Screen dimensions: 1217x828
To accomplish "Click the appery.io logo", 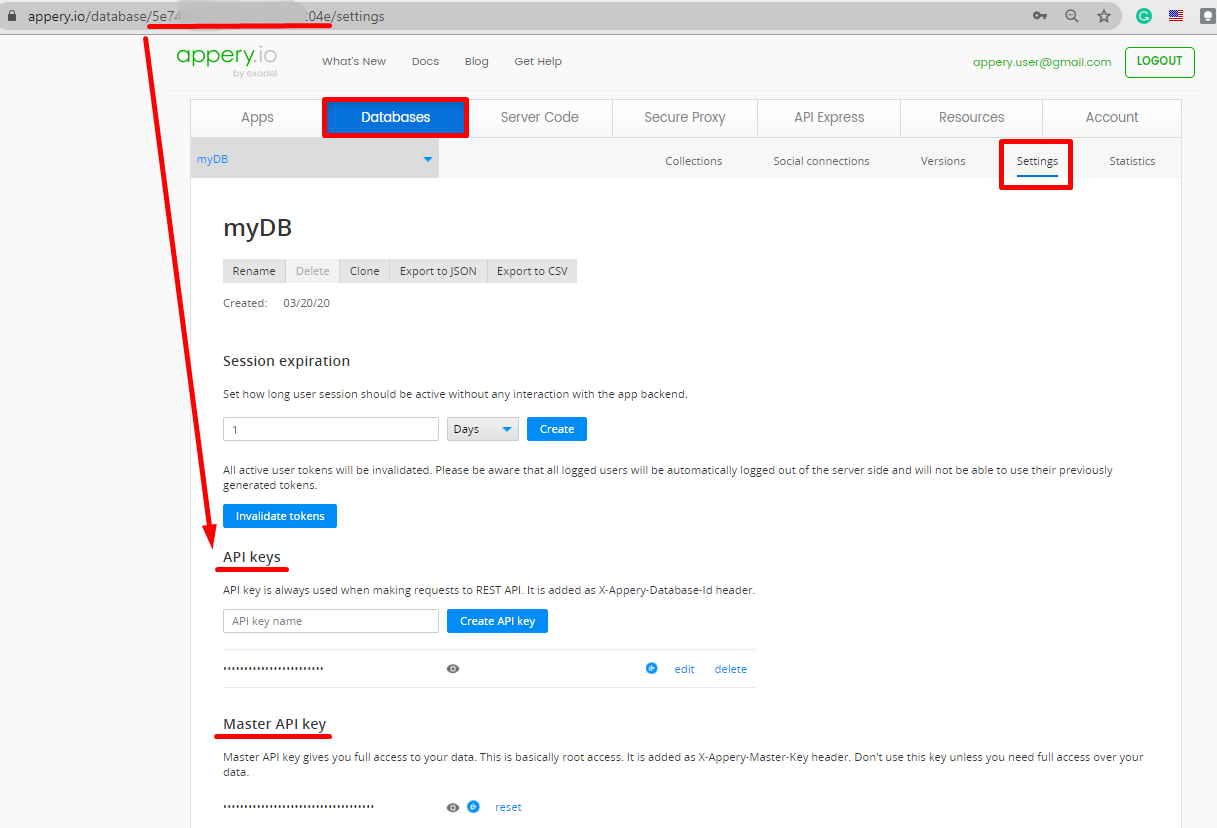I will pyautogui.click(x=227, y=60).
